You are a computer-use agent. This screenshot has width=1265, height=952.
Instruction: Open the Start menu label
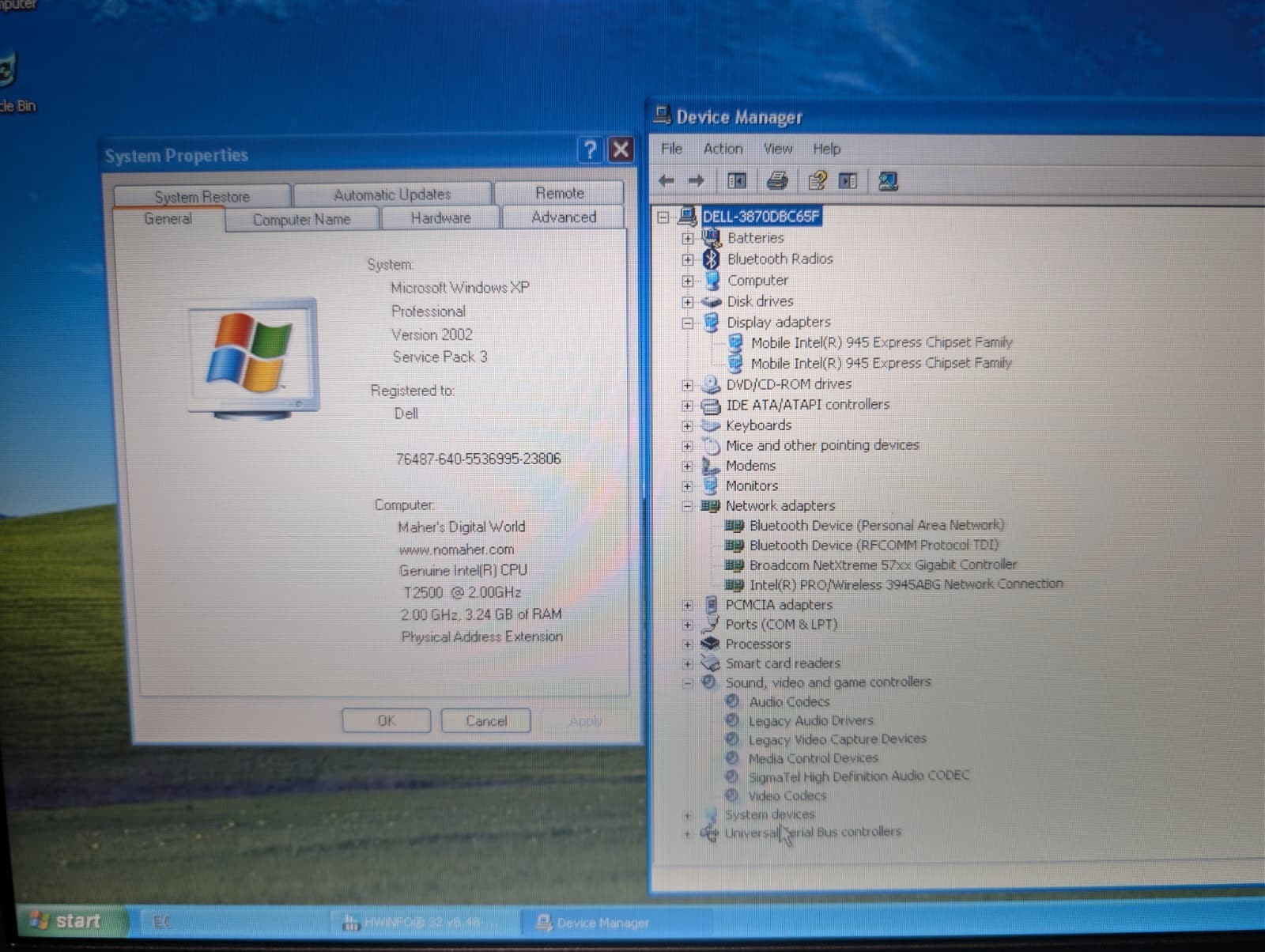(x=77, y=920)
